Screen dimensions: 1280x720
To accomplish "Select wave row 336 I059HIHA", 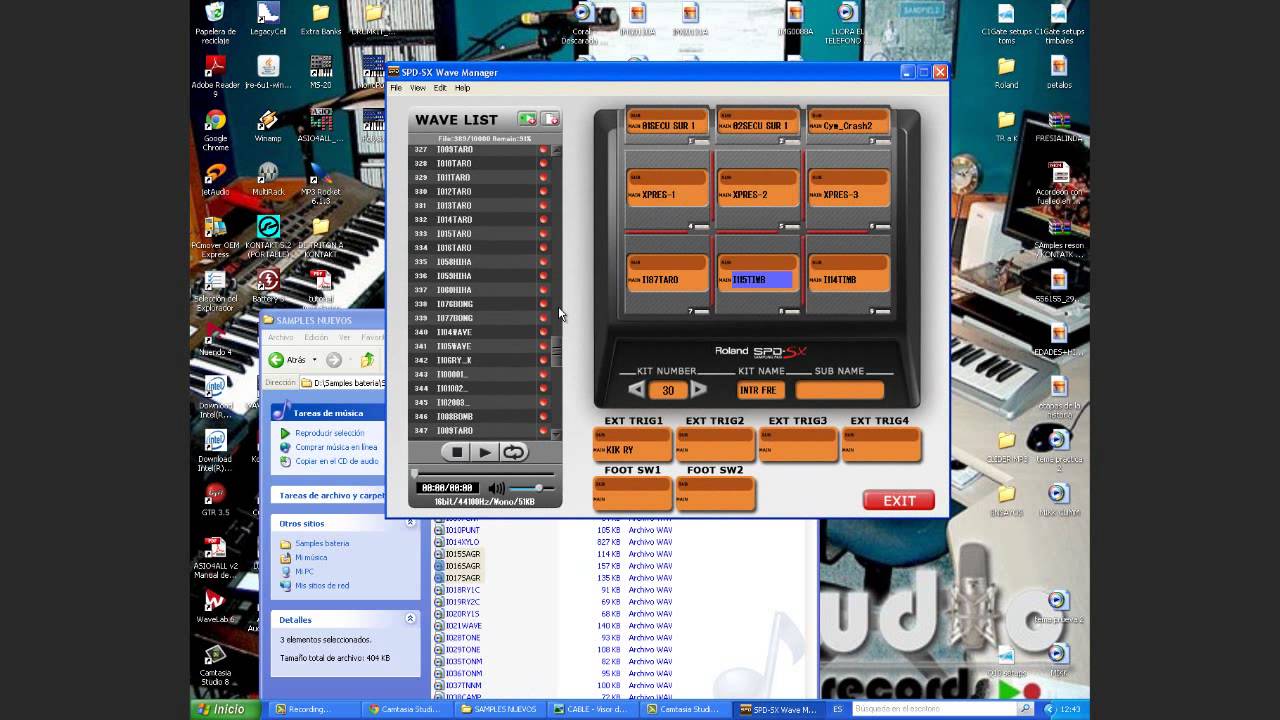I will [479, 276].
